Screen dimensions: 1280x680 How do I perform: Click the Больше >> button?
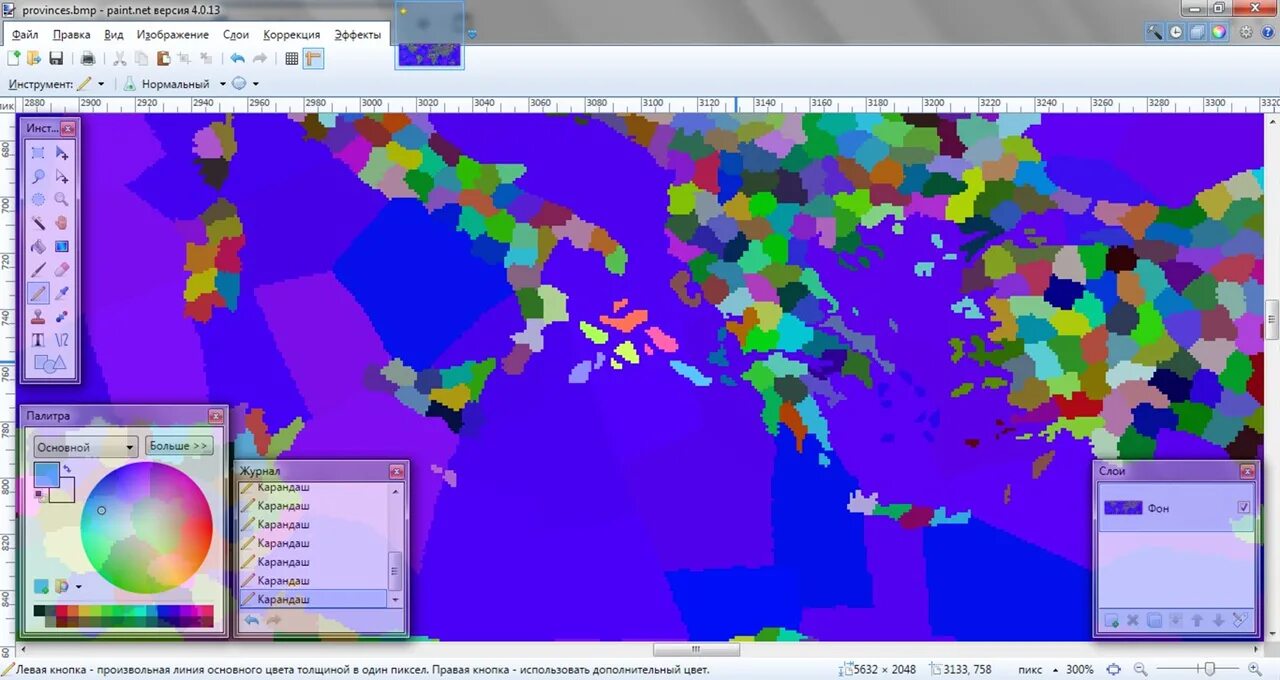tap(179, 446)
